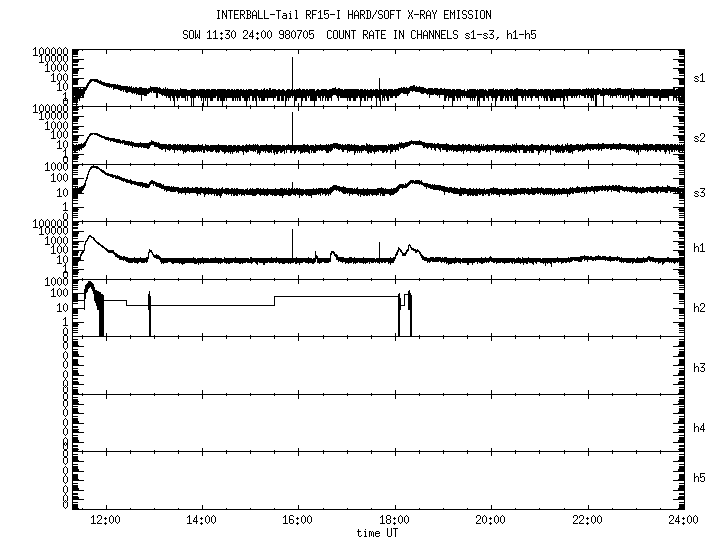Click the s2 channel label
The width and height of the screenshot is (720, 550).
coord(700,136)
